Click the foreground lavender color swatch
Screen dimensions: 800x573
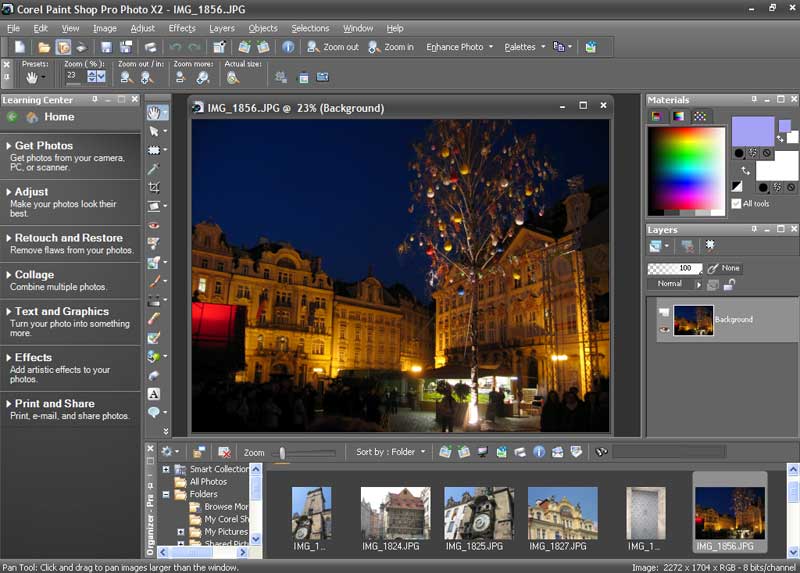[752, 131]
